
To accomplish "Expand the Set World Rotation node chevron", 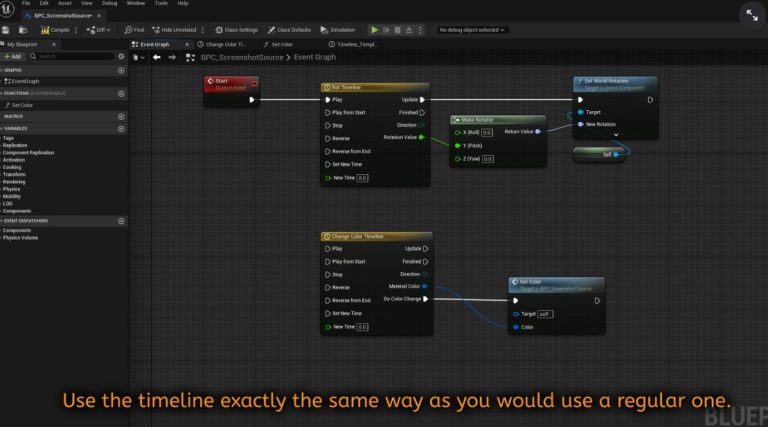I will (616, 135).
